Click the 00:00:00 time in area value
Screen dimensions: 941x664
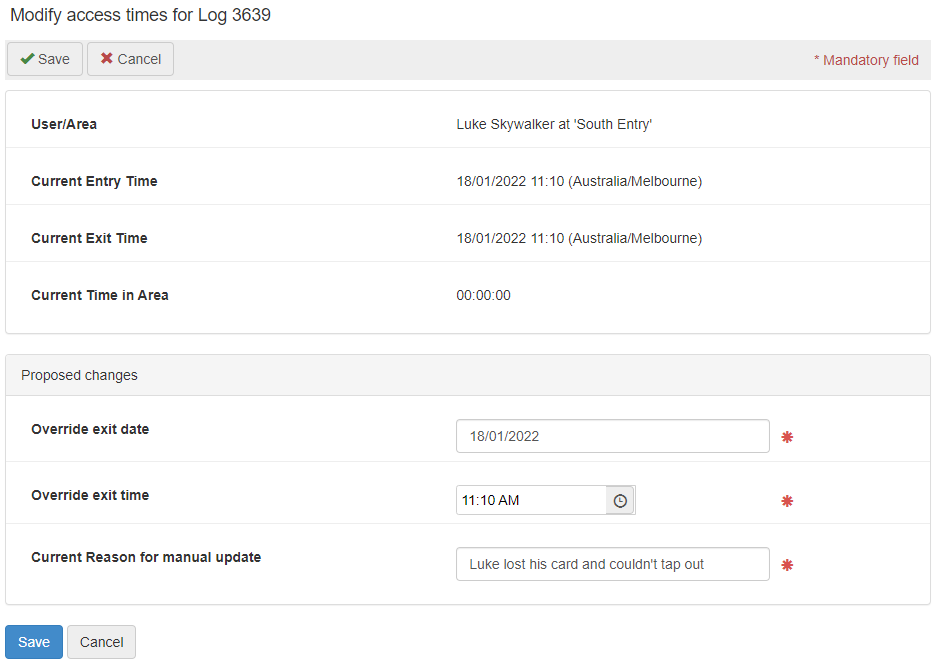click(x=483, y=295)
